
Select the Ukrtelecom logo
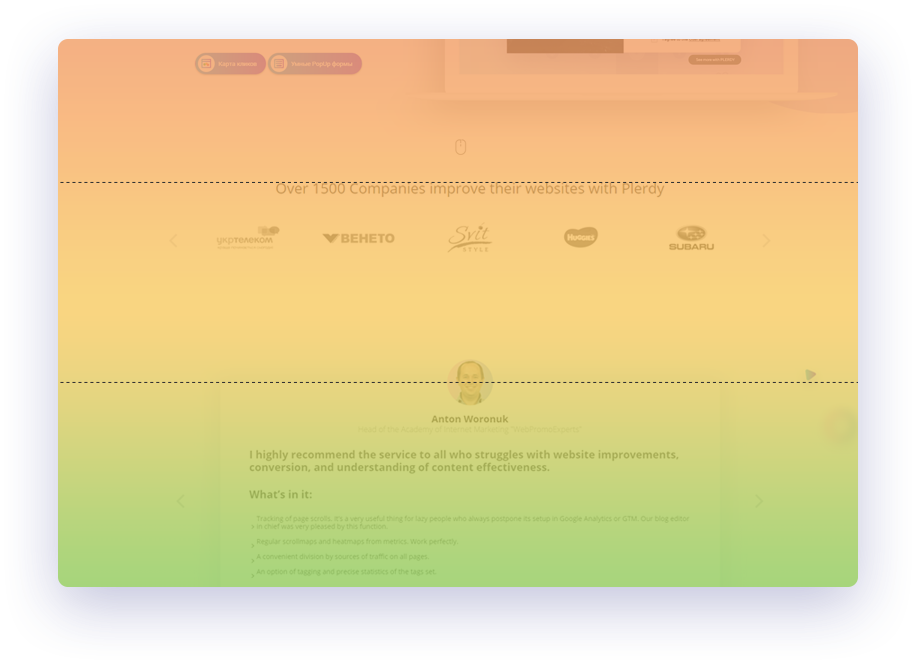(x=248, y=238)
